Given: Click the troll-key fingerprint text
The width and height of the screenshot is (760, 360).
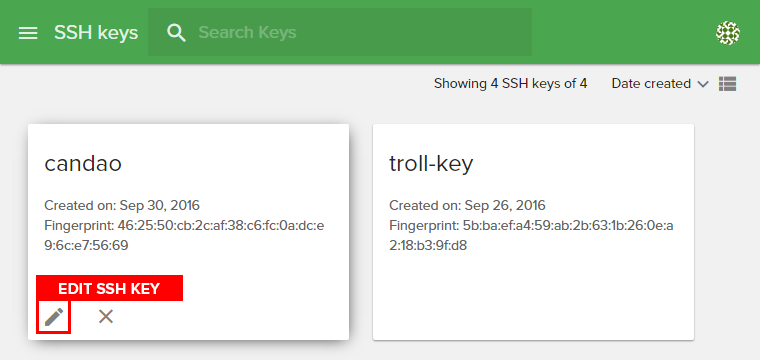Looking at the screenshot, I should coord(531,235).
